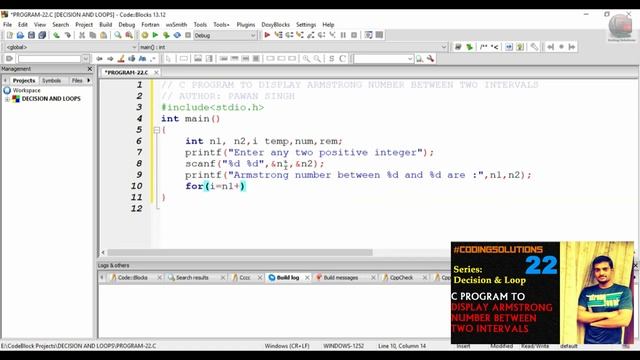640x360 pixels.
Task: Click the toggle header C icon
Action: click(x=342, y=59)
